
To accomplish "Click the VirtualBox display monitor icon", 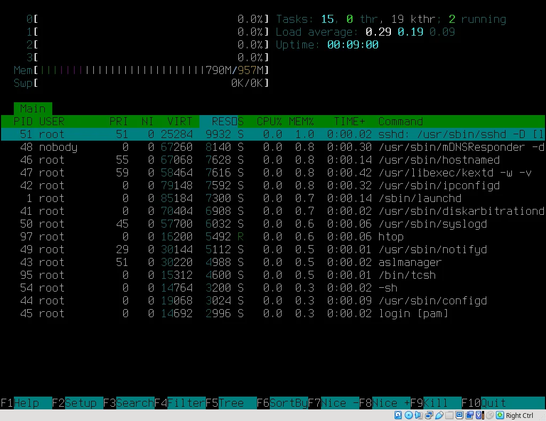I will [x=460, y=415].
